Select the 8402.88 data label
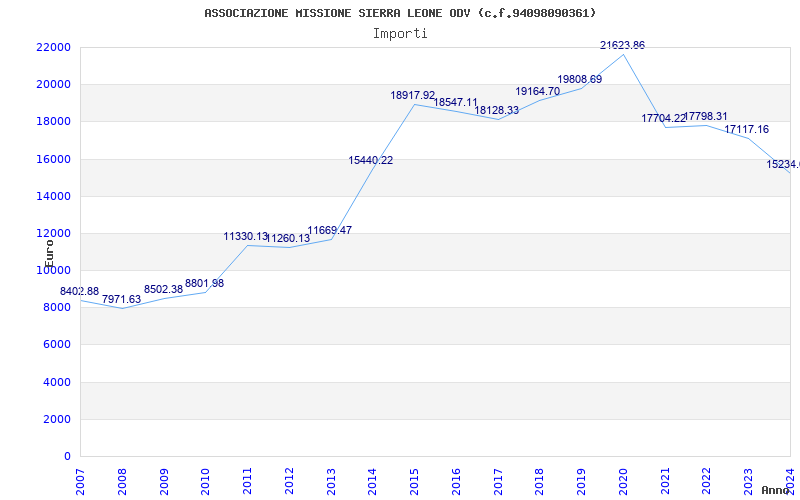Screen dimensions: 800x500 coord(80,291)
